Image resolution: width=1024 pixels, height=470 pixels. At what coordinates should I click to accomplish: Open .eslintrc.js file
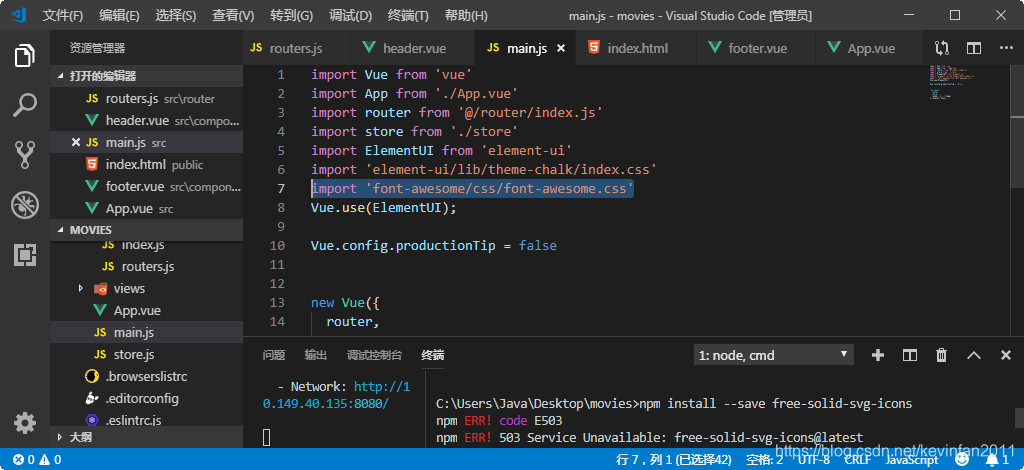point(146,420)
